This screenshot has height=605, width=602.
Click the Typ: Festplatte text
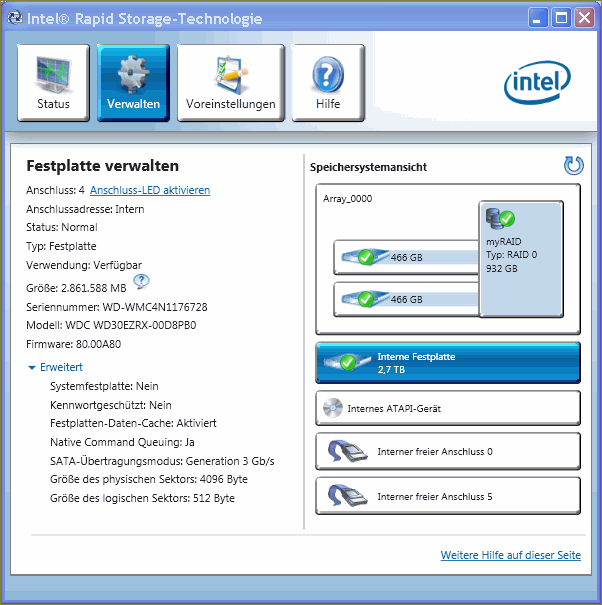[61, 246]
